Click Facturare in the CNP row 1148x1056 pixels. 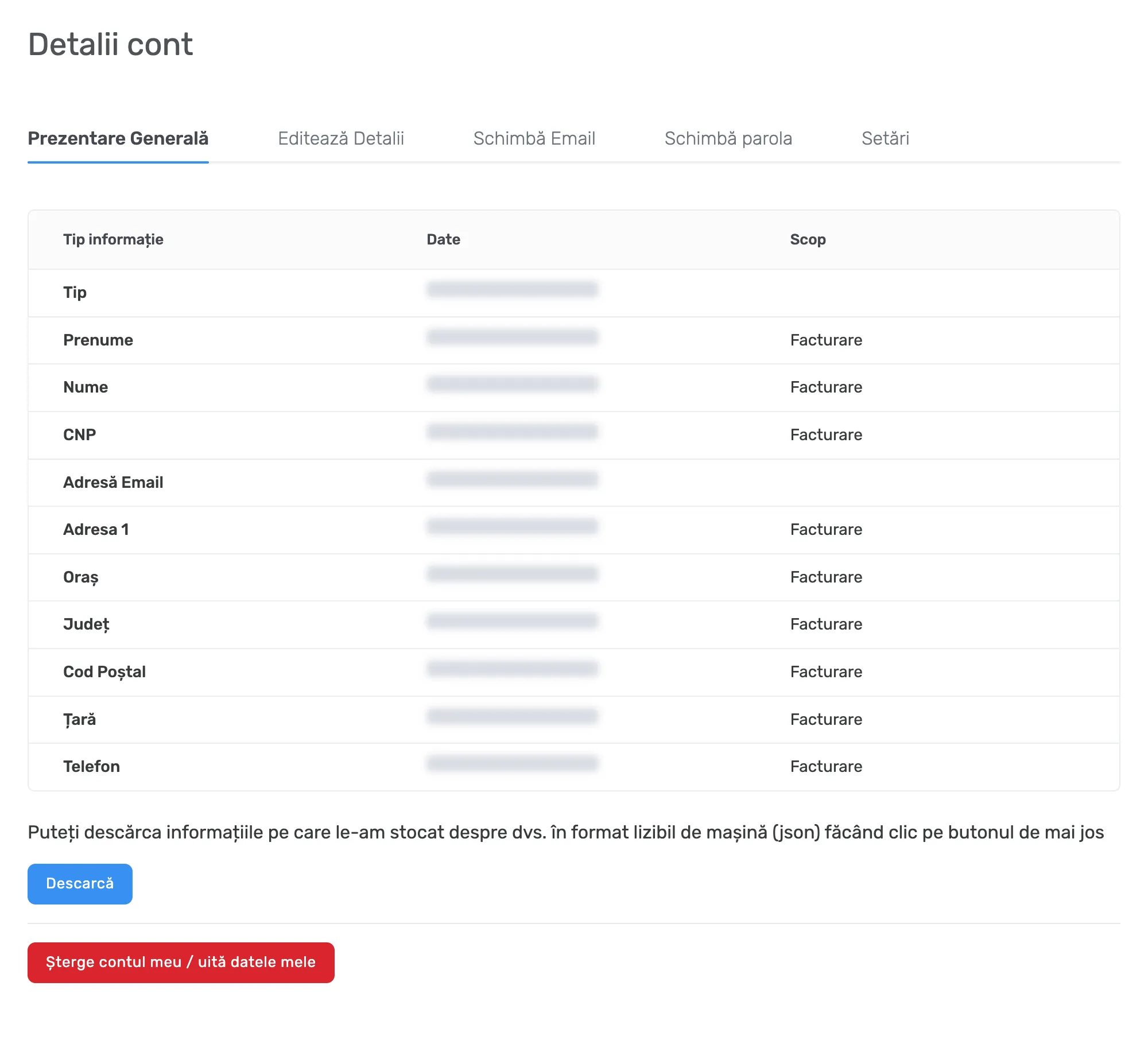click(x=826, y=434)
